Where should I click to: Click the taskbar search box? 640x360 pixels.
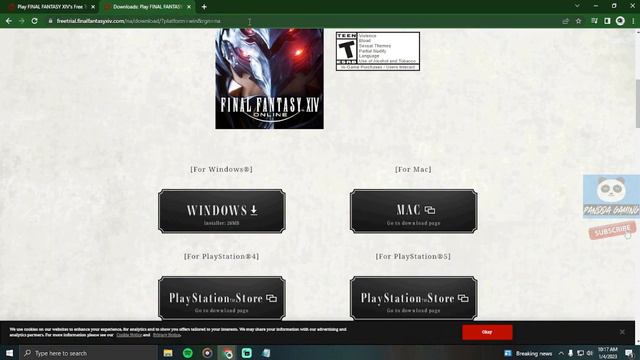pyautogui.click(x=88, y=353)
